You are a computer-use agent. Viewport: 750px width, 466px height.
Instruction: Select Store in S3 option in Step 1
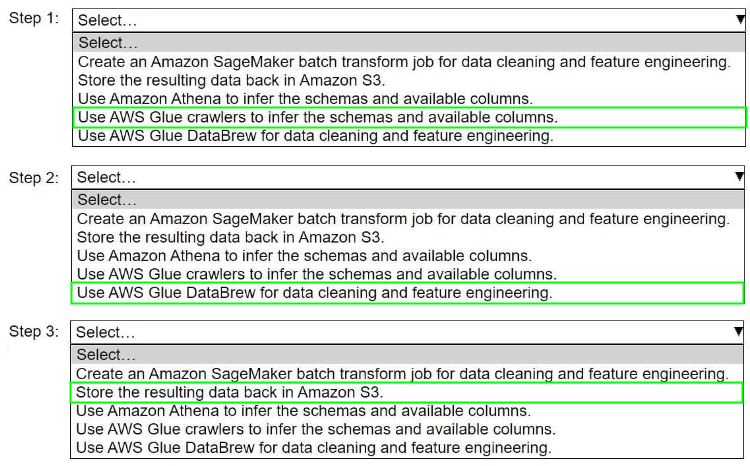point(230,80)
